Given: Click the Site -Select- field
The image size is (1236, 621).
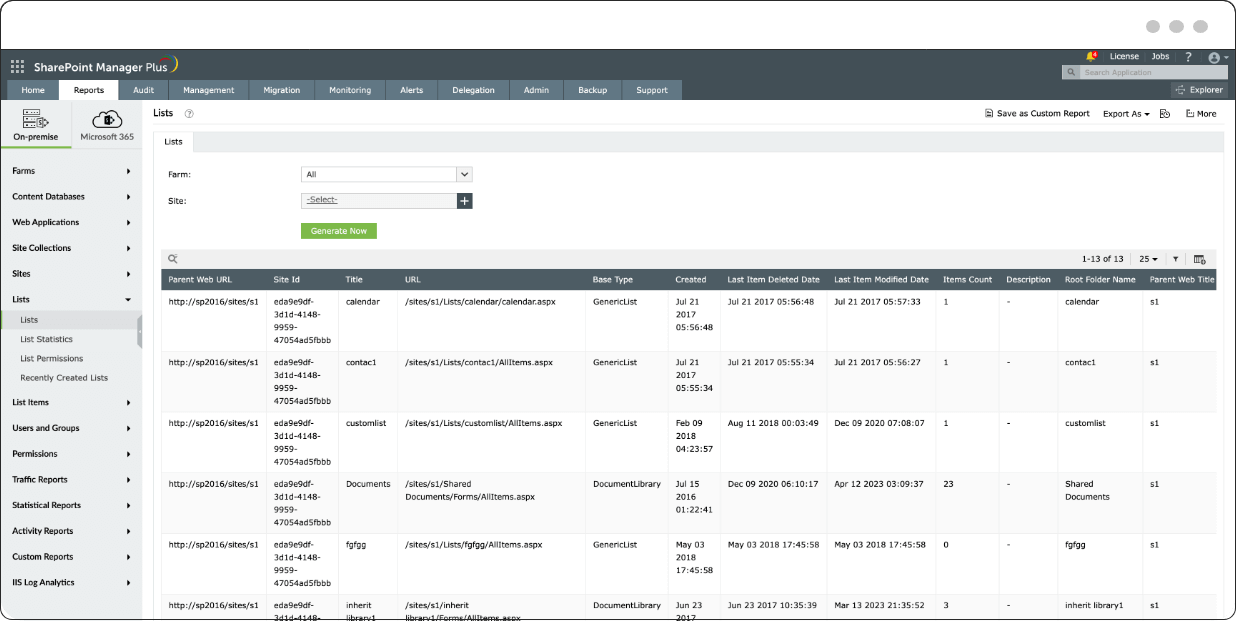Looking at the screenshot, I should point(379,201).
